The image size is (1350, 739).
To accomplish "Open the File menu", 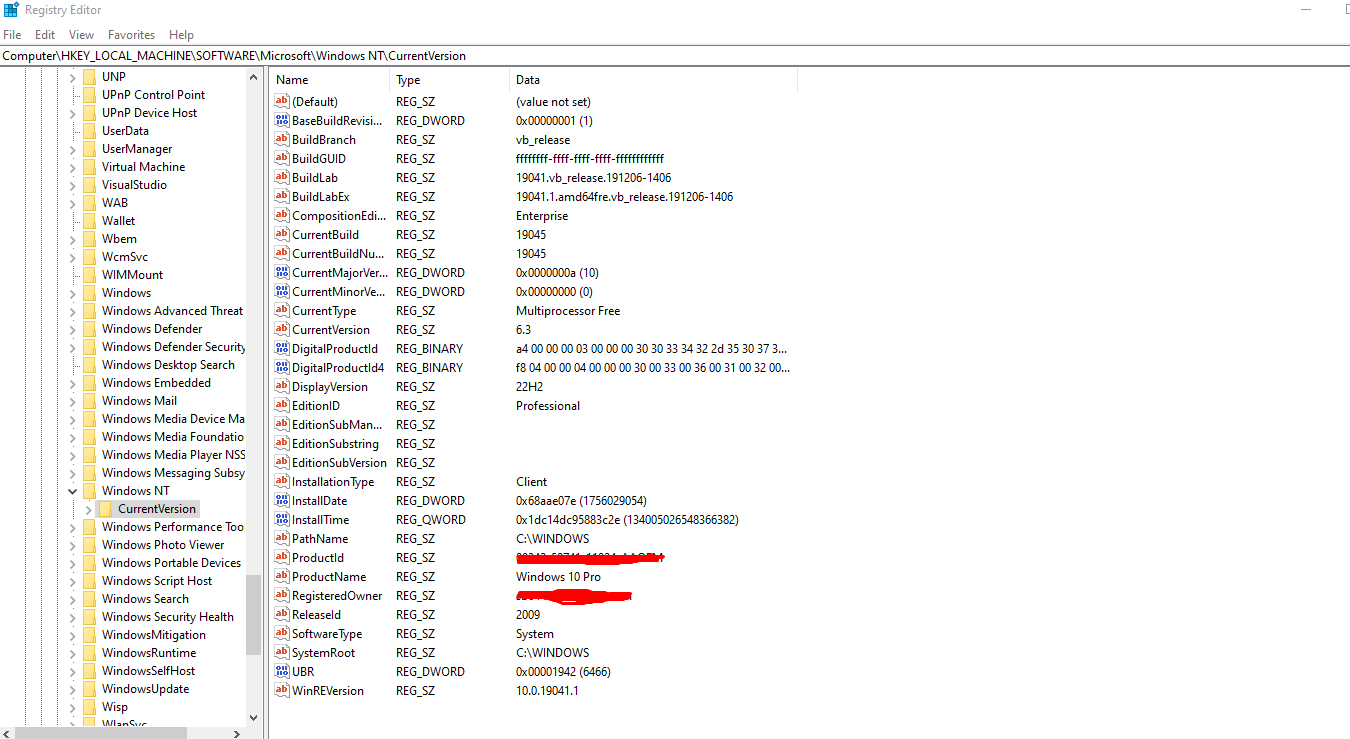I will coord(12,35).
